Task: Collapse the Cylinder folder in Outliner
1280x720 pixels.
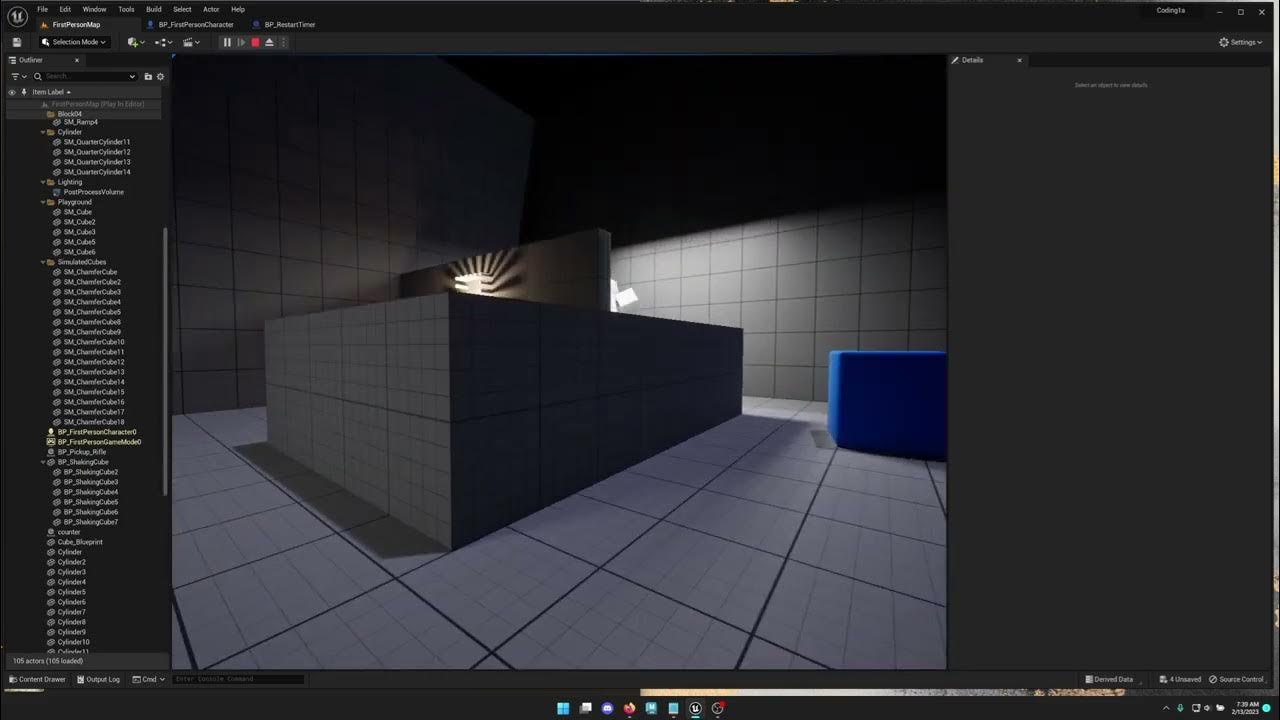Action: point(43,132)
